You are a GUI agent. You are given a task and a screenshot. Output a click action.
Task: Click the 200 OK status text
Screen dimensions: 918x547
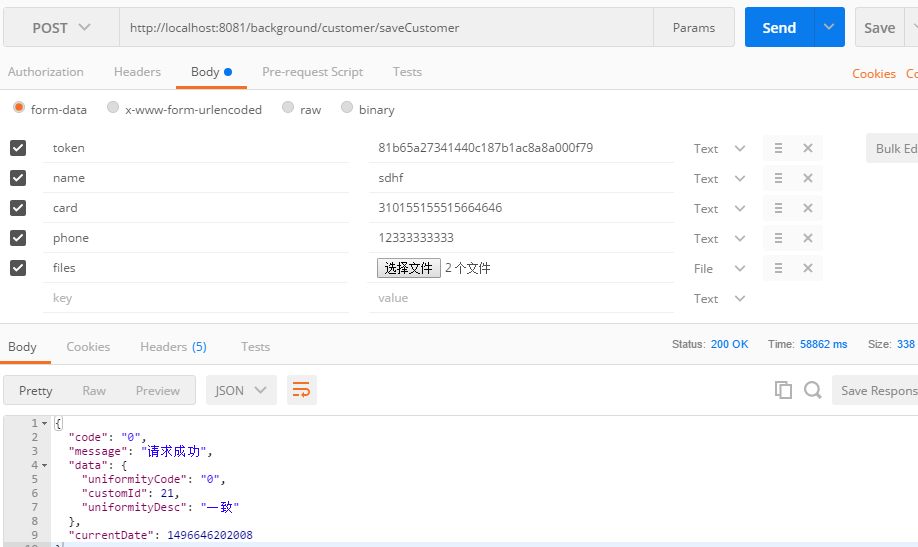[x=729, y=344]
